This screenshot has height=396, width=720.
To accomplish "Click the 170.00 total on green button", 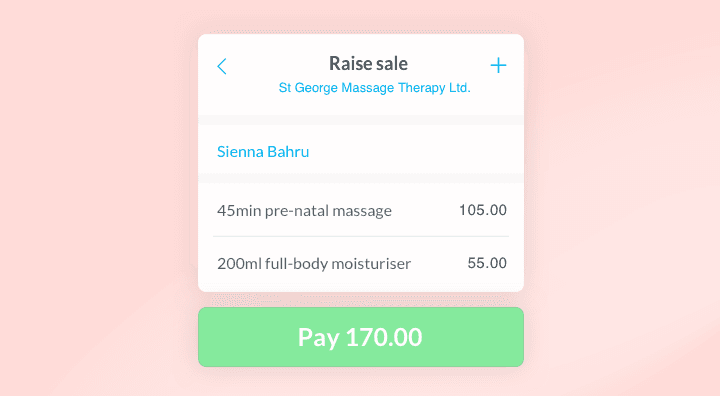I will (x=384, y=337).
